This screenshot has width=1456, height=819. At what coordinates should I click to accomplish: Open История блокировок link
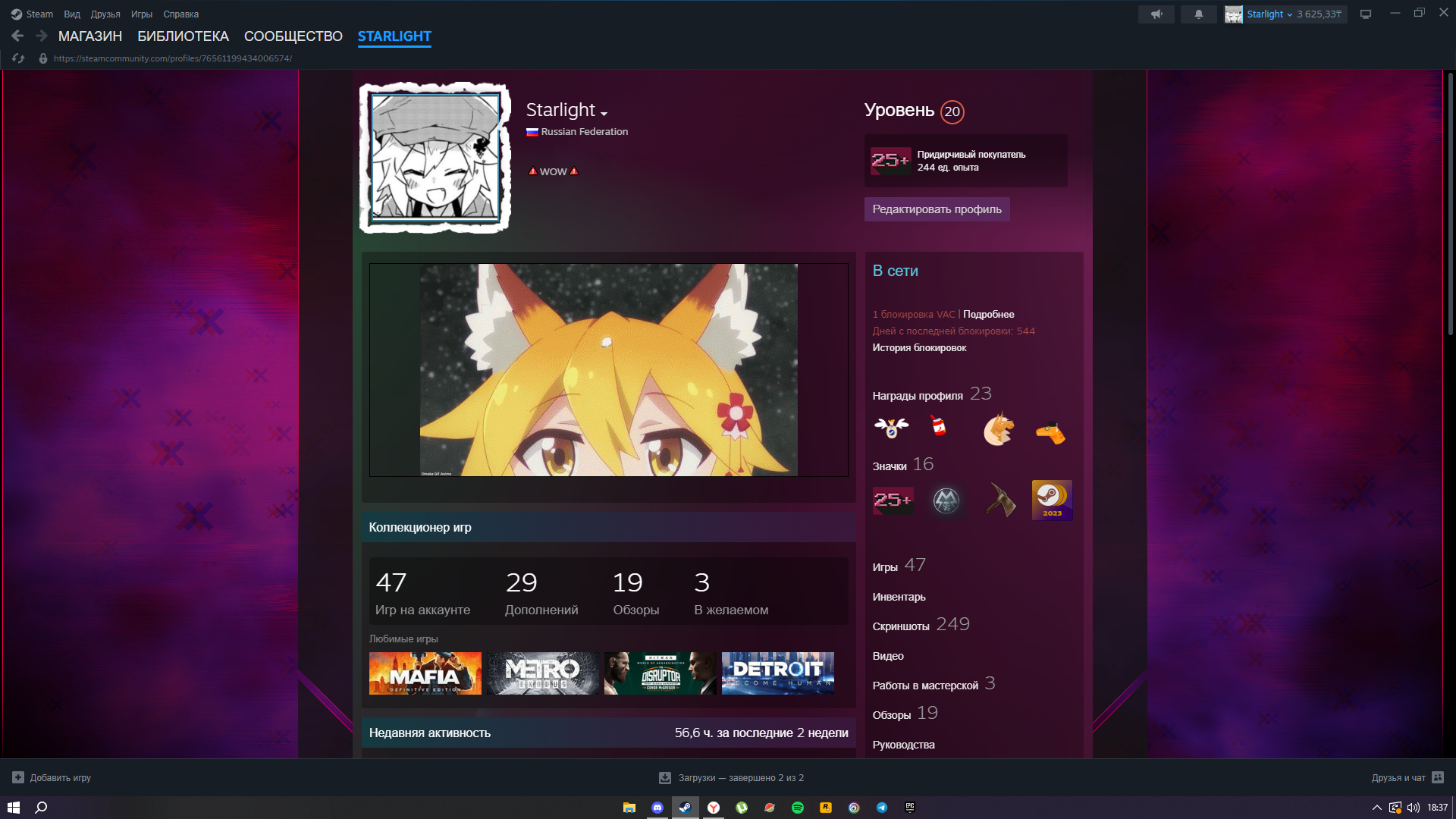point(919,347)
